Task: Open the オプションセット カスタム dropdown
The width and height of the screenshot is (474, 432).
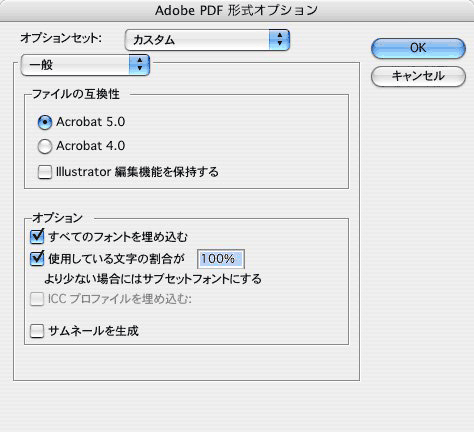Action: coord(207,40)
